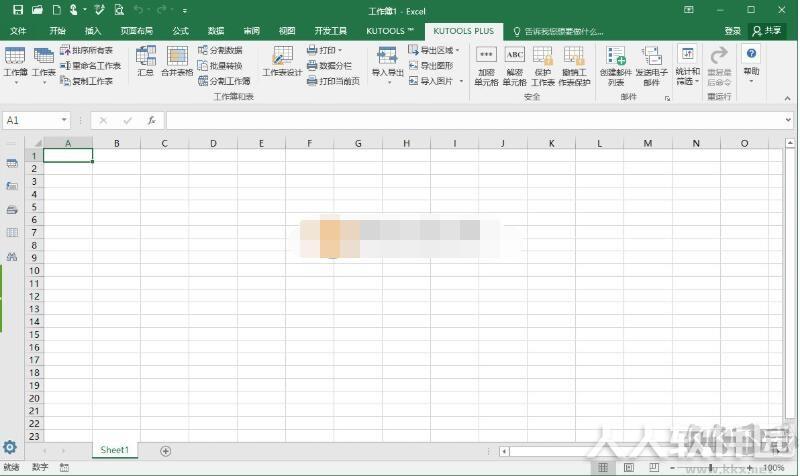
Task: Switch to the 插入 (Insert) tab
Action: pyautogui.click(x=93, y=31)
